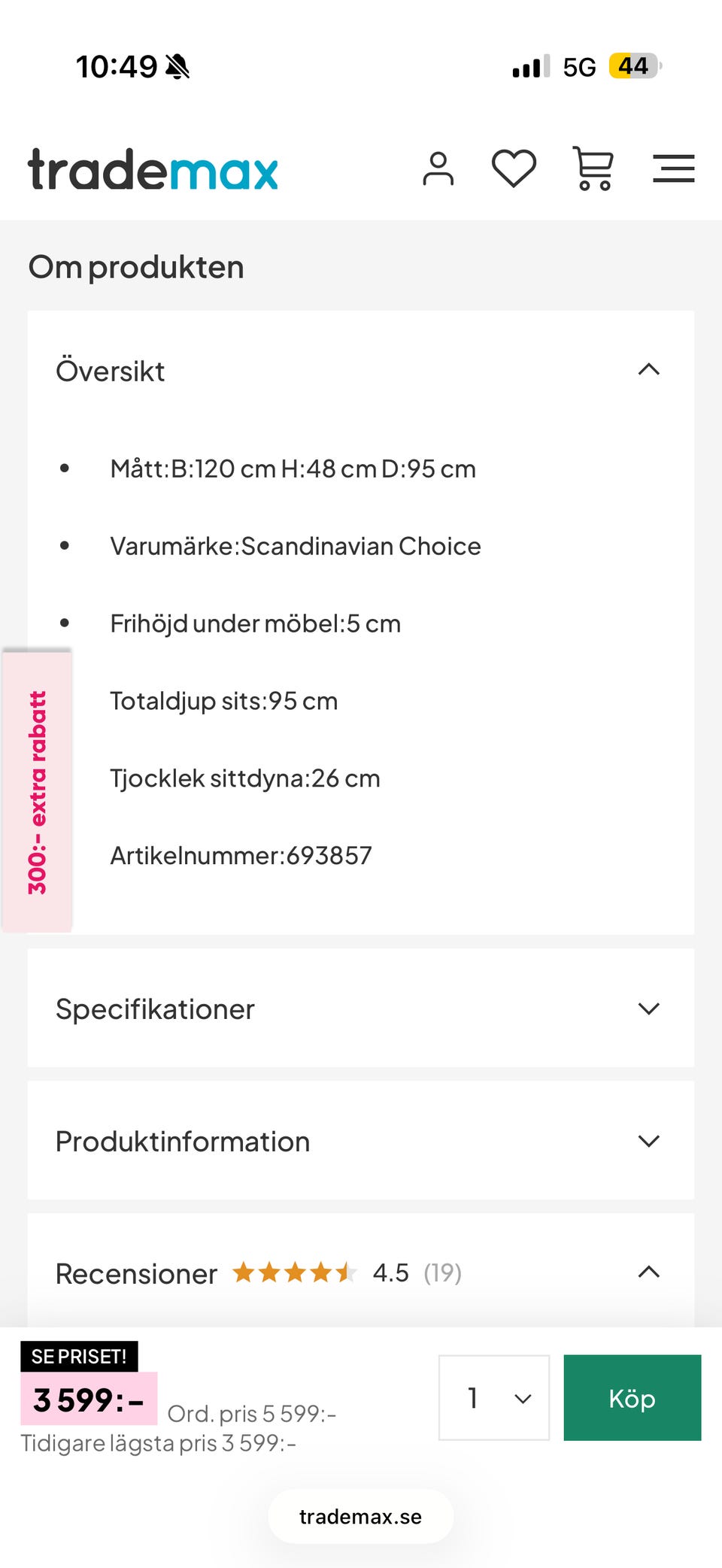
Task: Tap the review count (19)
Action: [442, 1272]
